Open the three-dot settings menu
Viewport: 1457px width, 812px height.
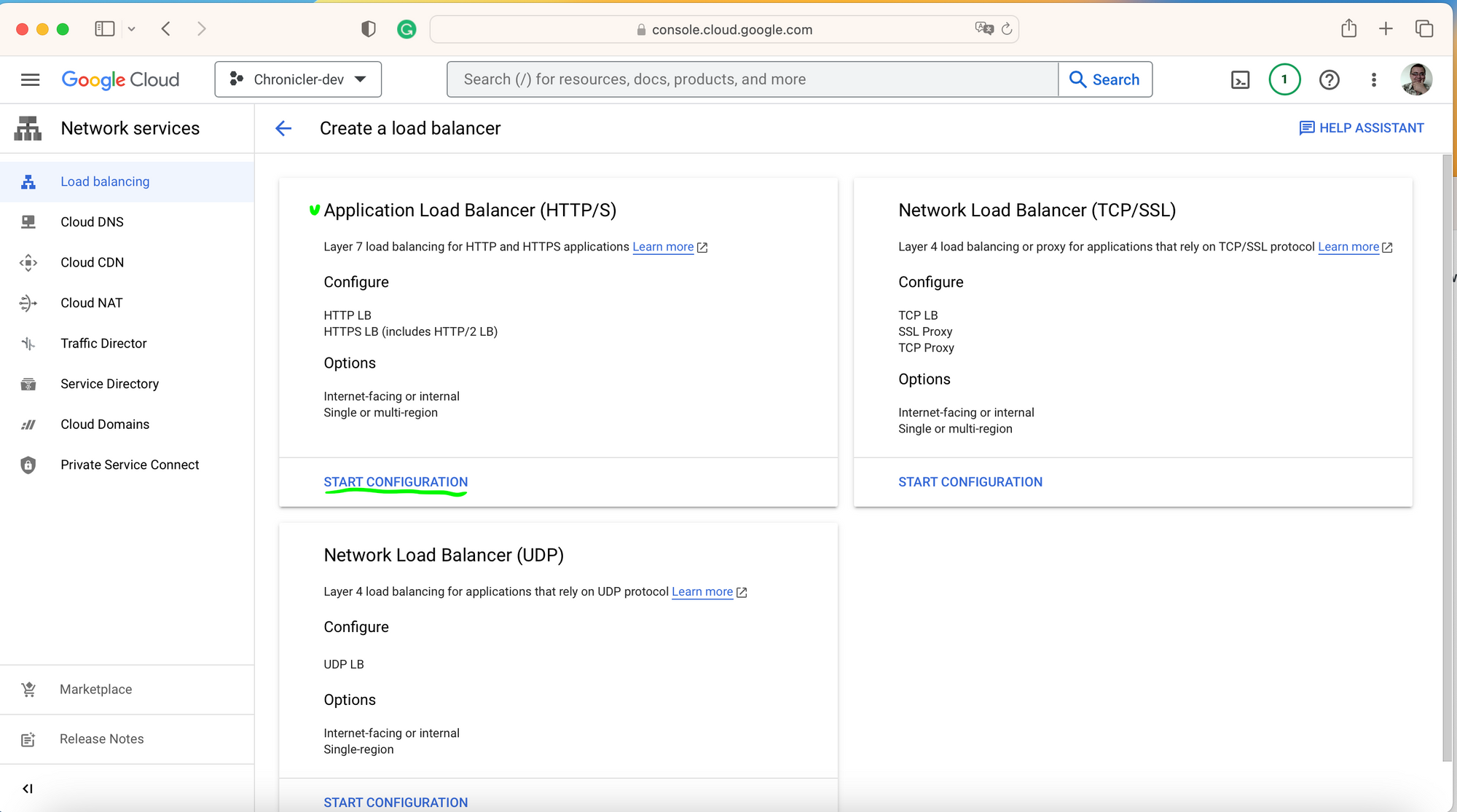coord(1374,80)
